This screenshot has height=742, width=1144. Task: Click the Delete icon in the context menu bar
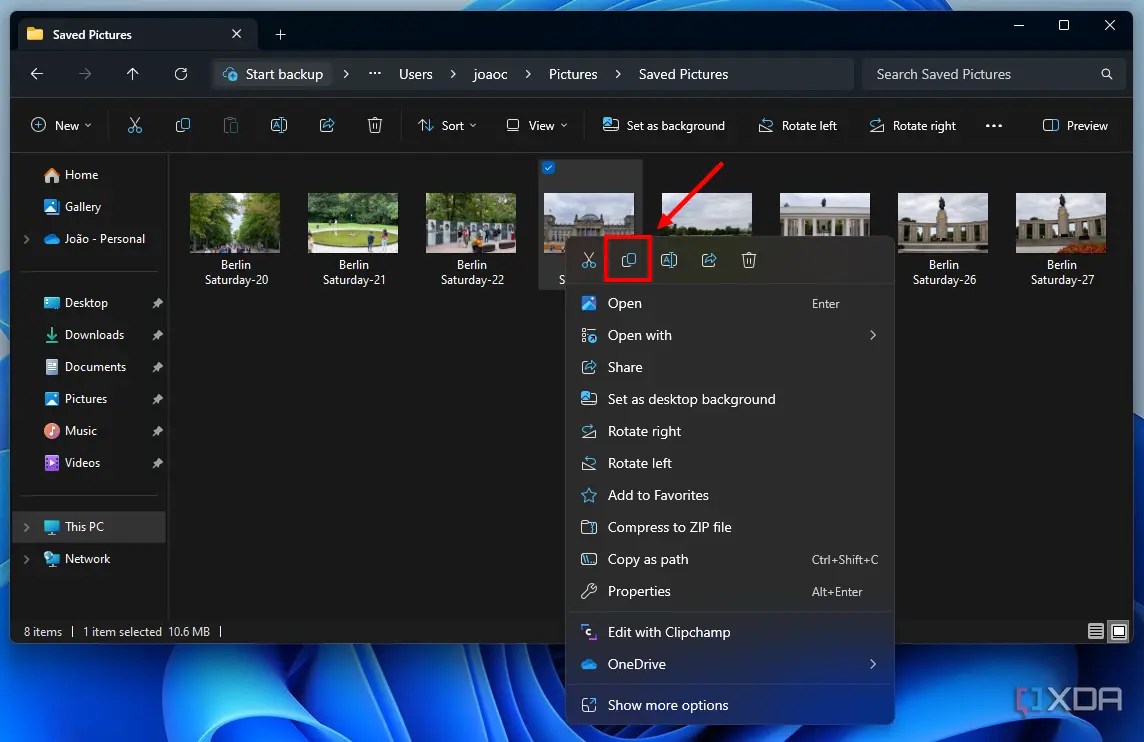[x=749, y=260]
